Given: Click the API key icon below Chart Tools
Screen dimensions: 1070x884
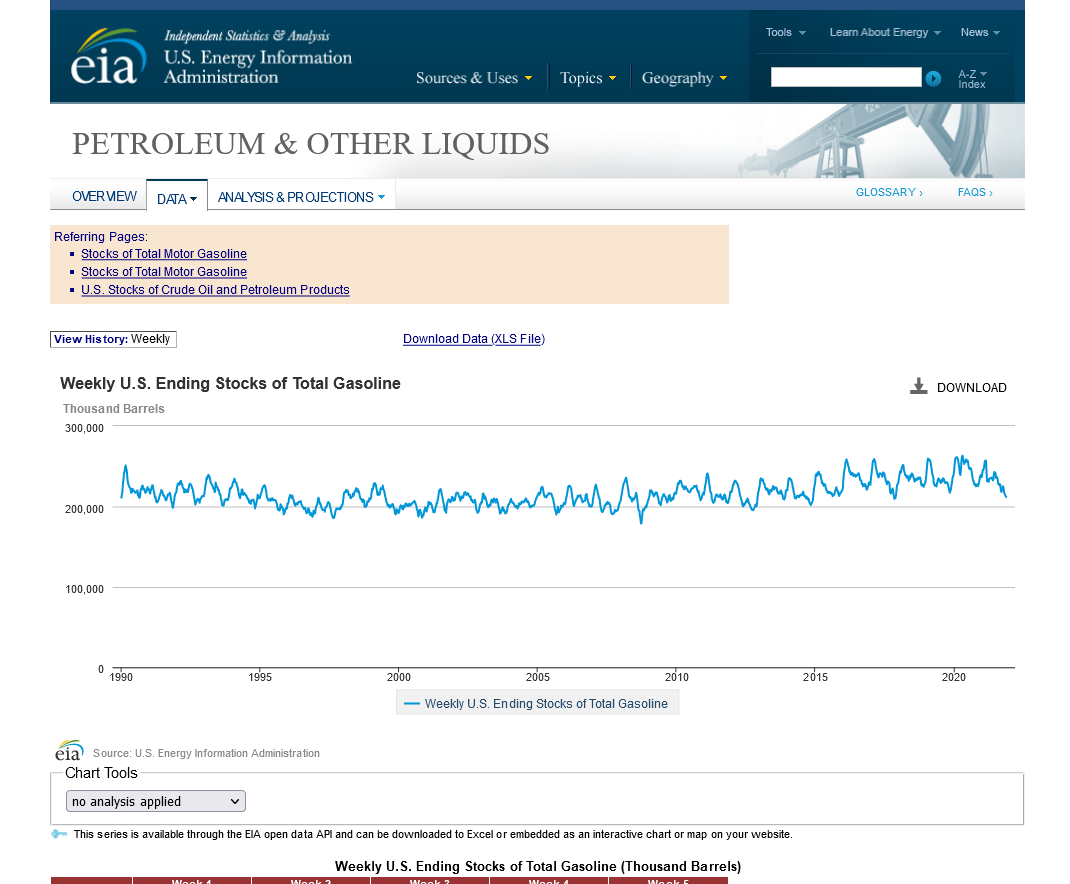Looking at the screenshot, I should click(59, 834).
